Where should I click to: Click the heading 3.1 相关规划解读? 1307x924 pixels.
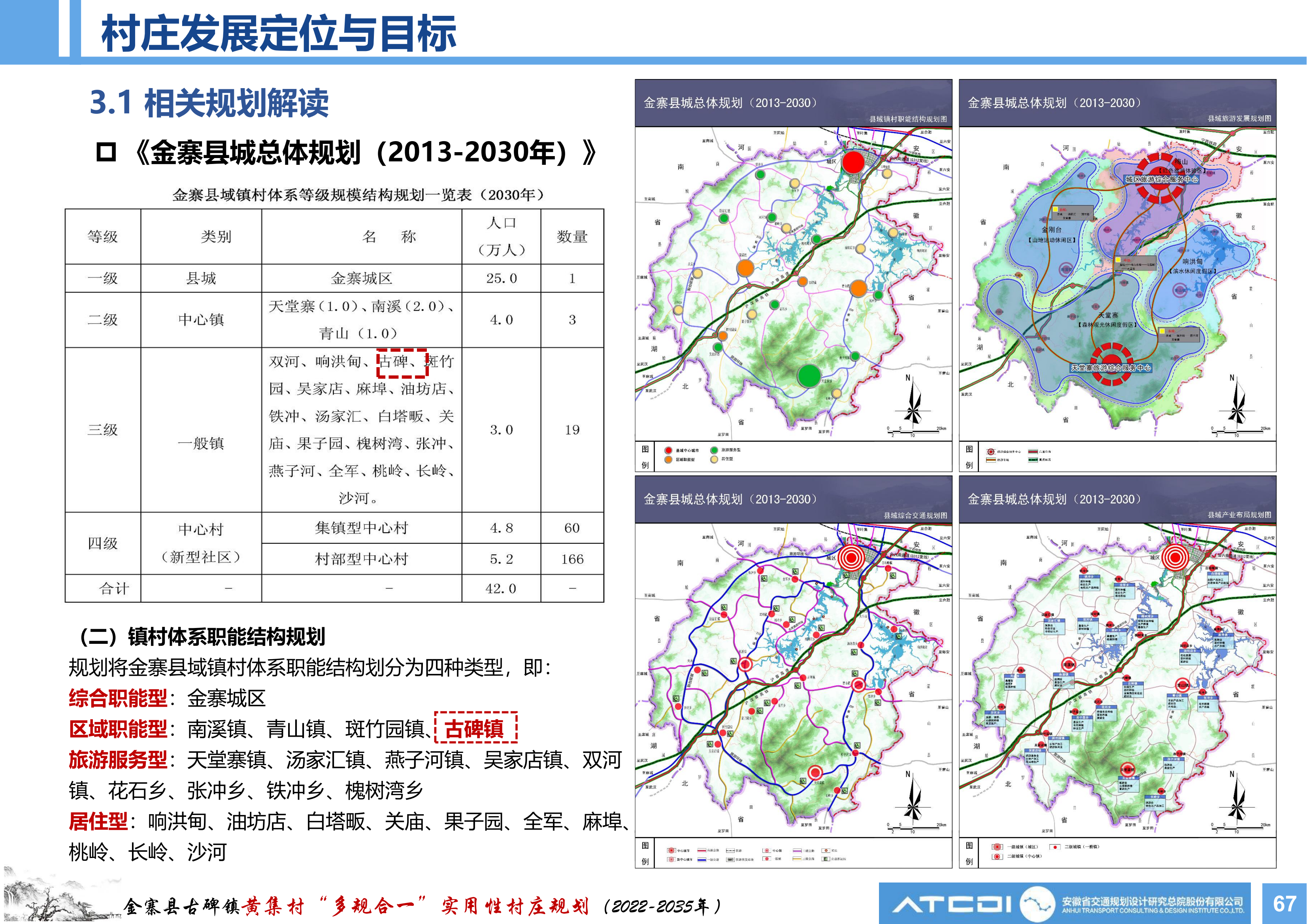[209, 103]
